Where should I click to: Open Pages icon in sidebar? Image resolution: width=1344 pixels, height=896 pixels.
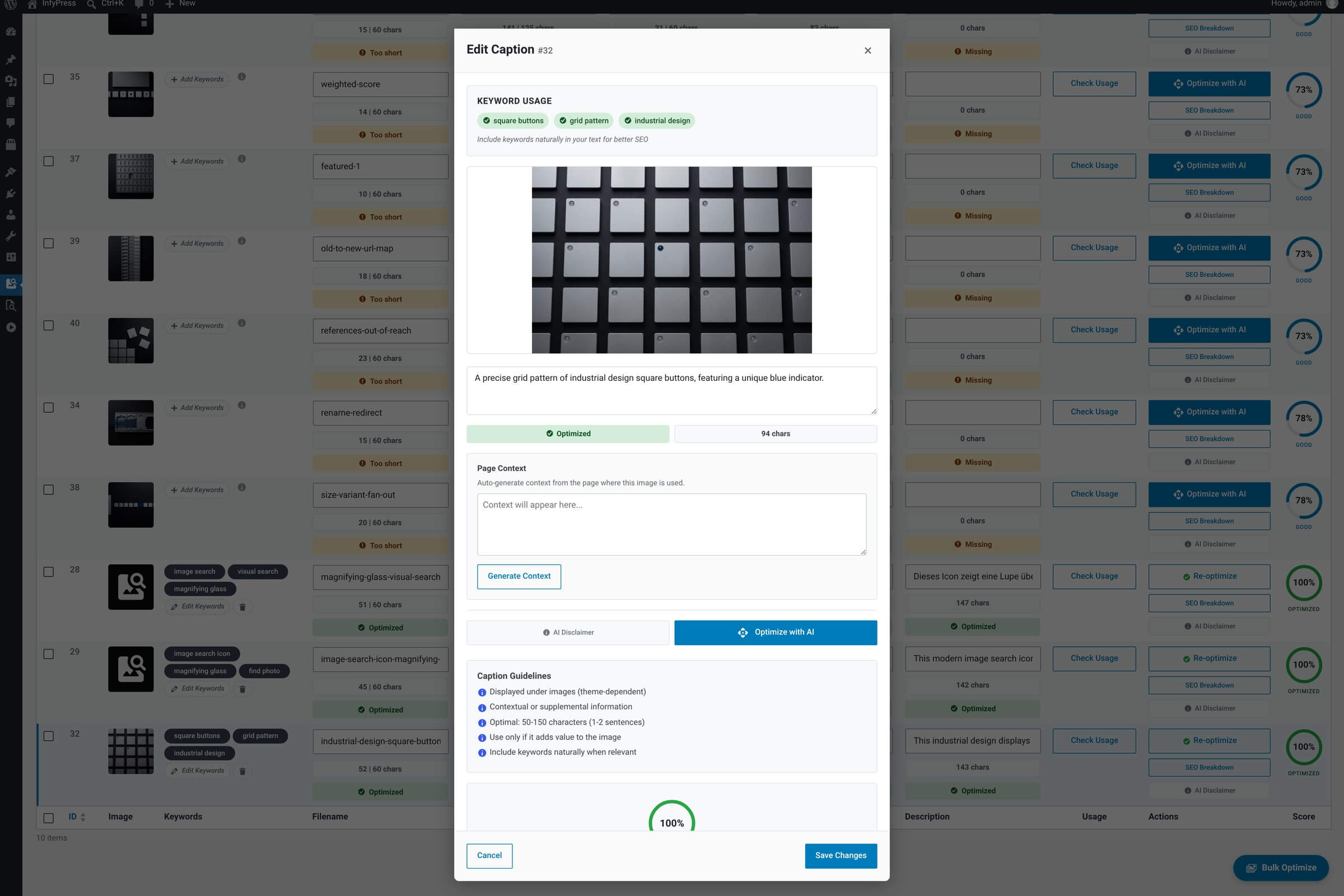click(11, 102)
